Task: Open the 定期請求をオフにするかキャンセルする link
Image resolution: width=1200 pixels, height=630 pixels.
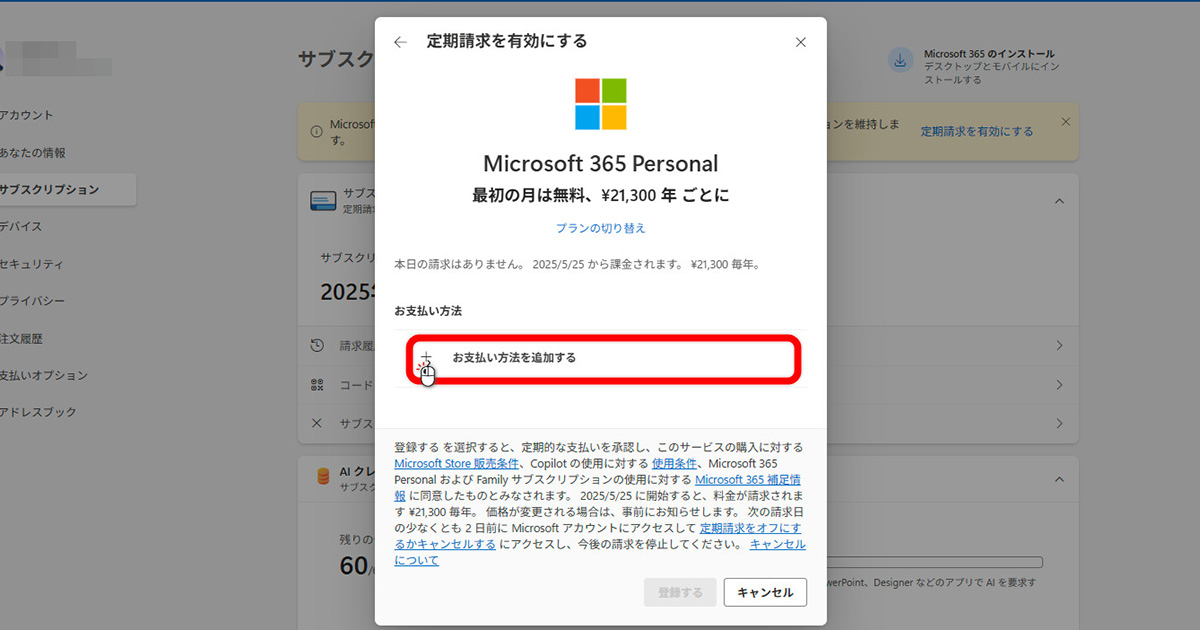Action: click(x=598, y=536)
